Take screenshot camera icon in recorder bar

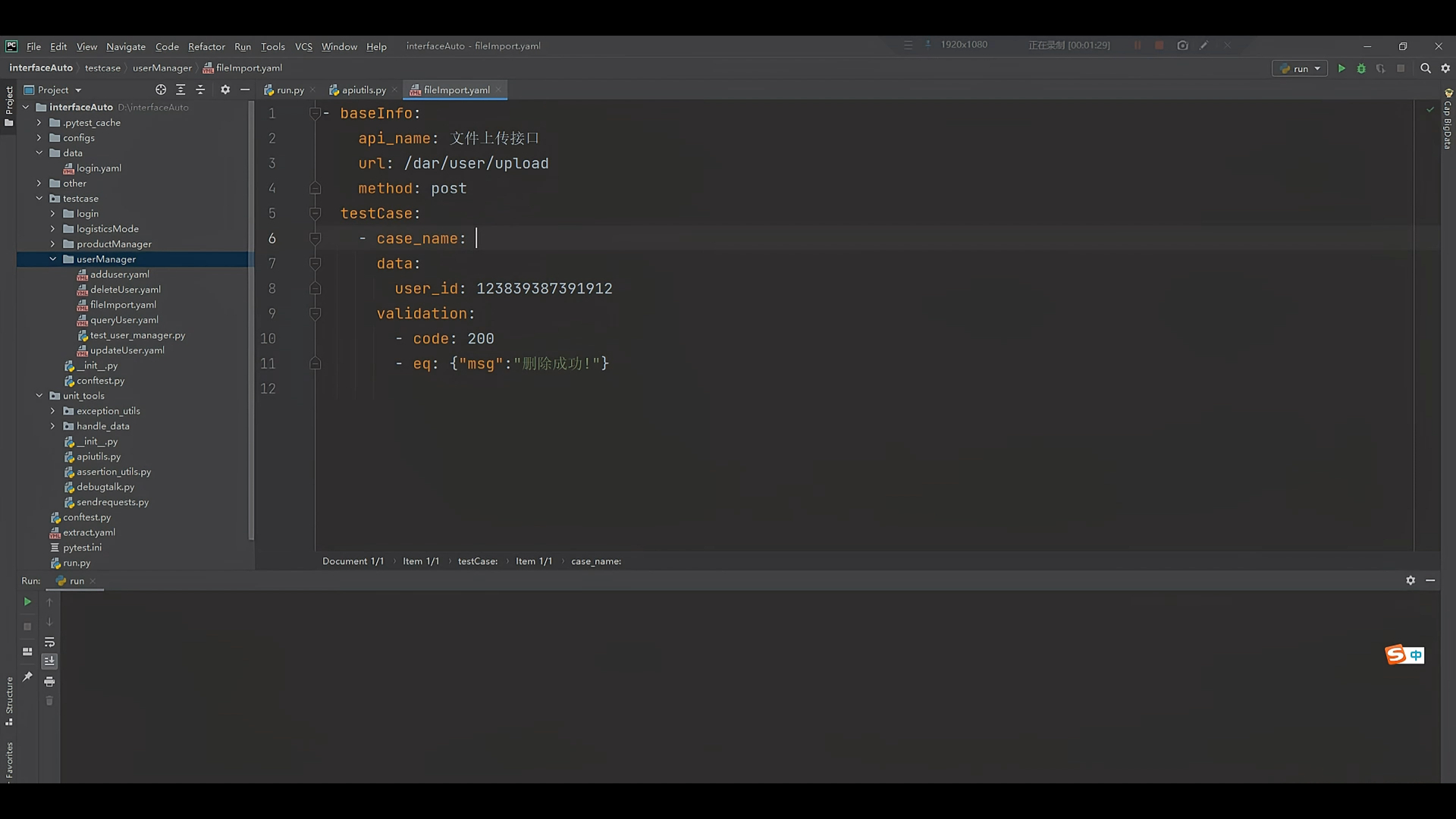1182,45
